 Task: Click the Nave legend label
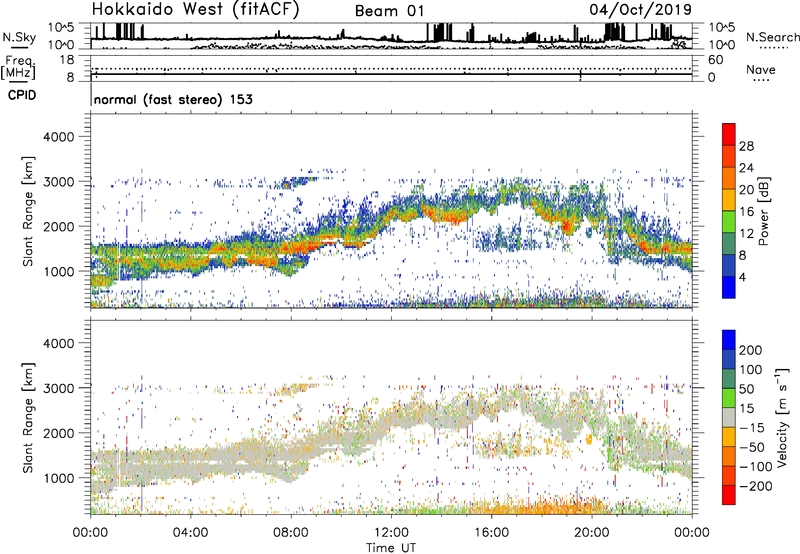[x=760, y=70]
